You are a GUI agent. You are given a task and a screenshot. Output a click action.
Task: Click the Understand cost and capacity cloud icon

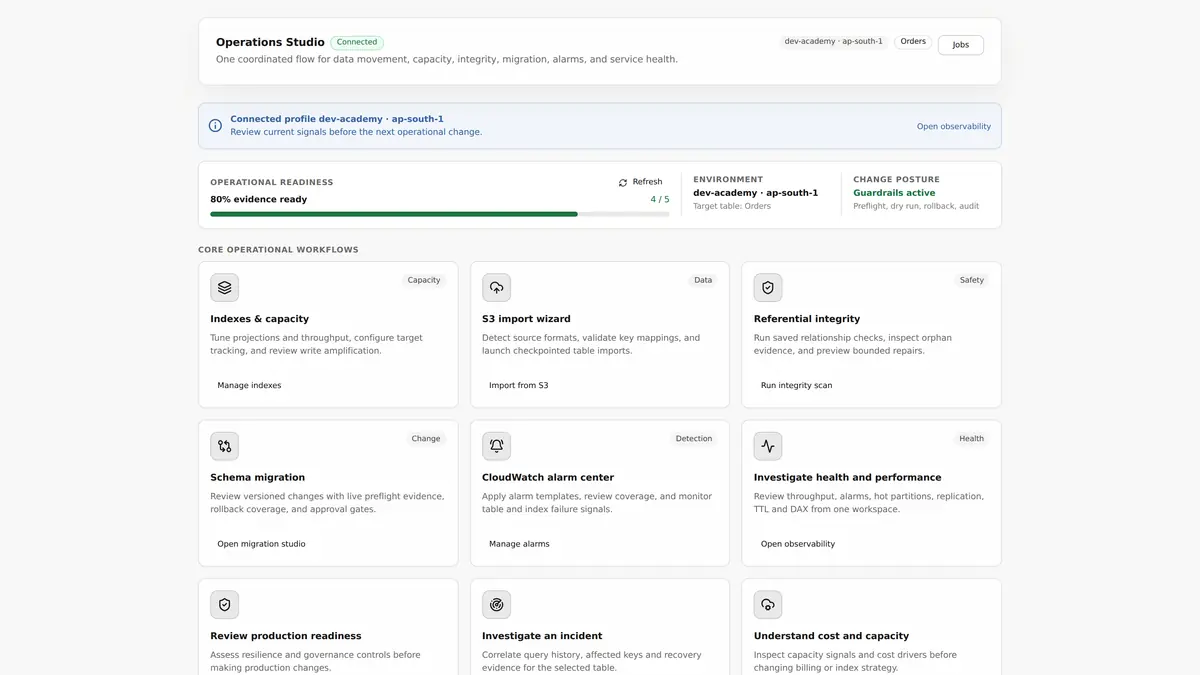[x=768, y=604]
